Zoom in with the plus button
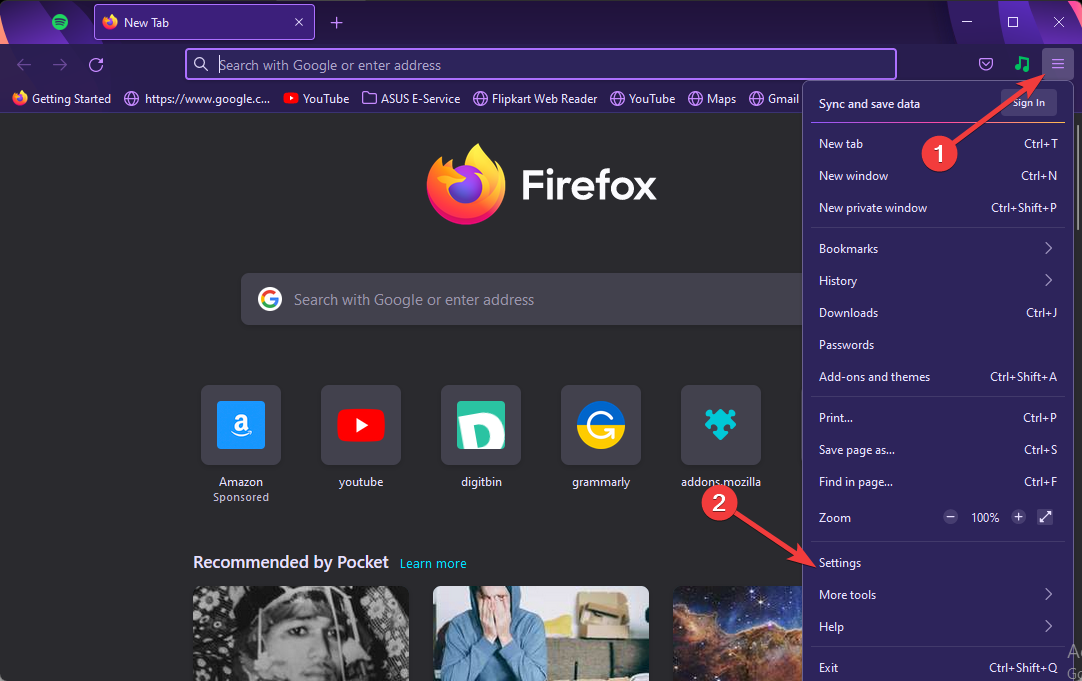 click(1018, 517)
